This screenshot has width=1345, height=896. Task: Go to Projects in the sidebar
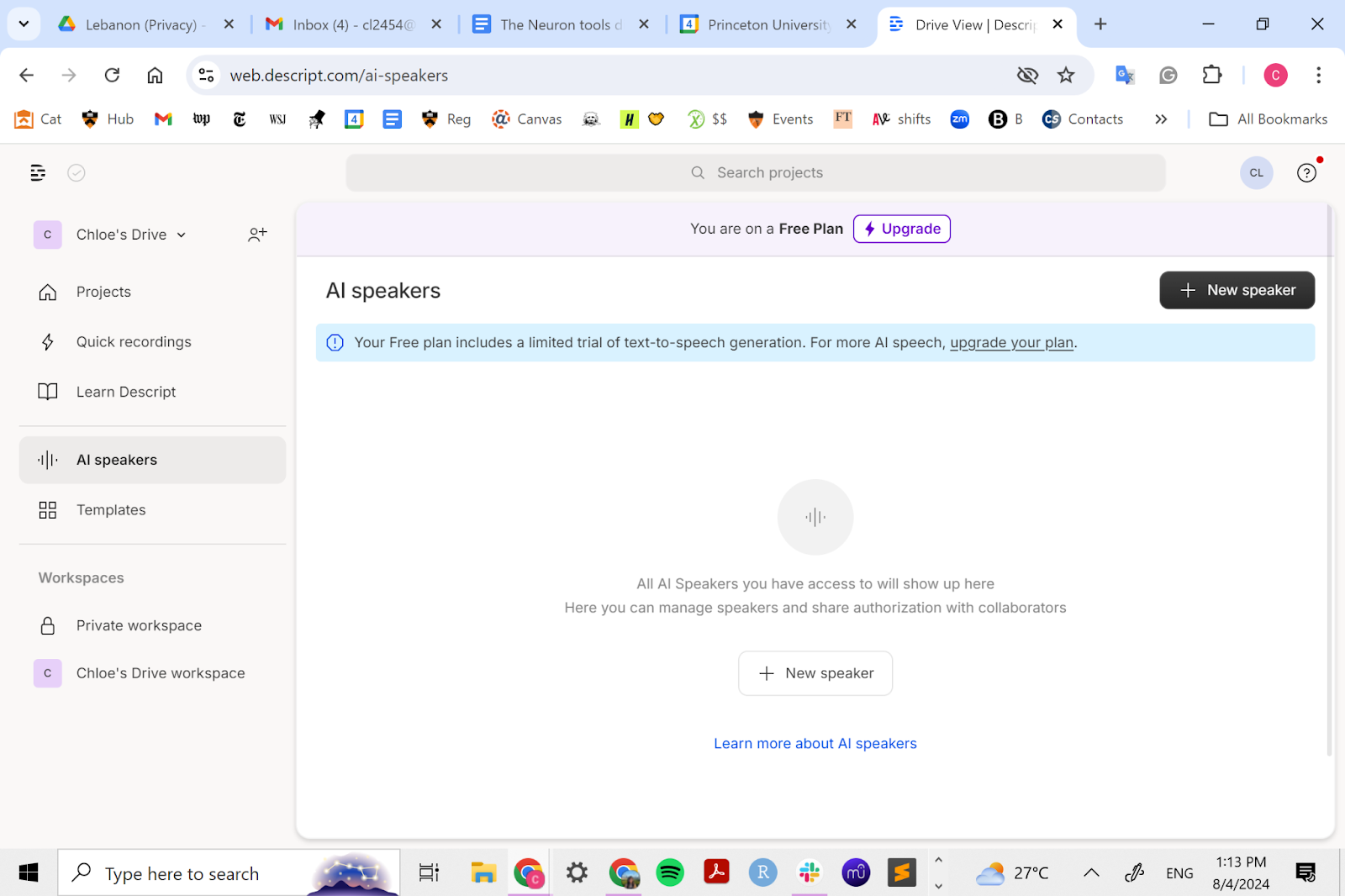(x=152, y=292)
